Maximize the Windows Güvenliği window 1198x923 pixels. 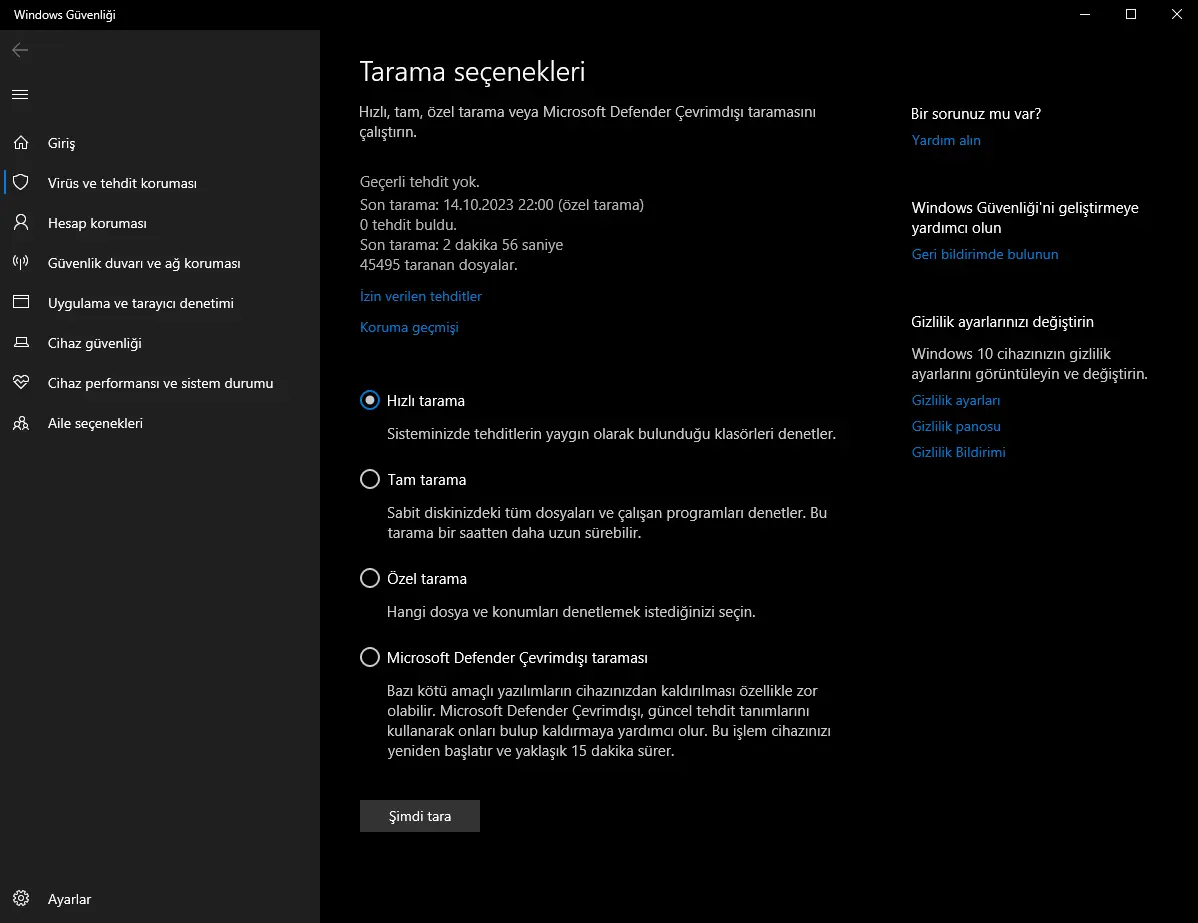1131,15
